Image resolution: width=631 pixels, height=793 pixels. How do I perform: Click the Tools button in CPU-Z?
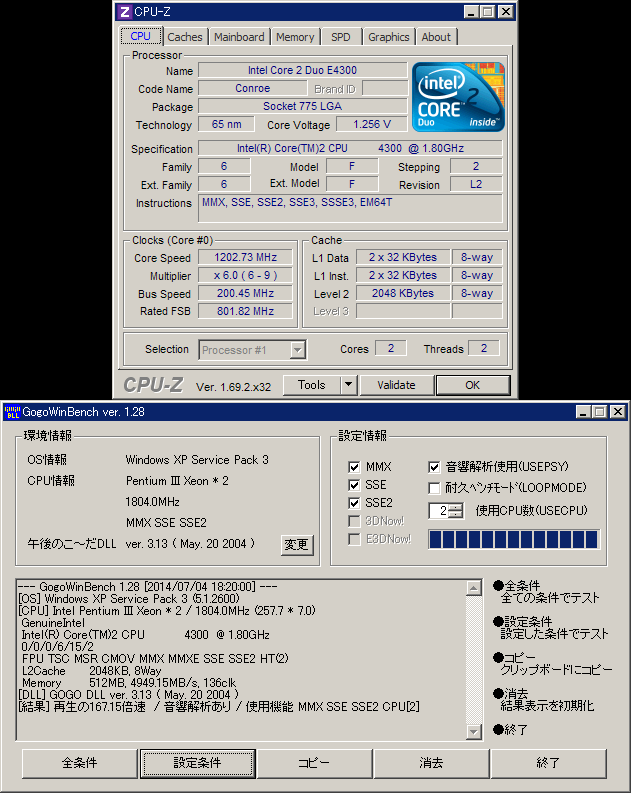(311, 385)
